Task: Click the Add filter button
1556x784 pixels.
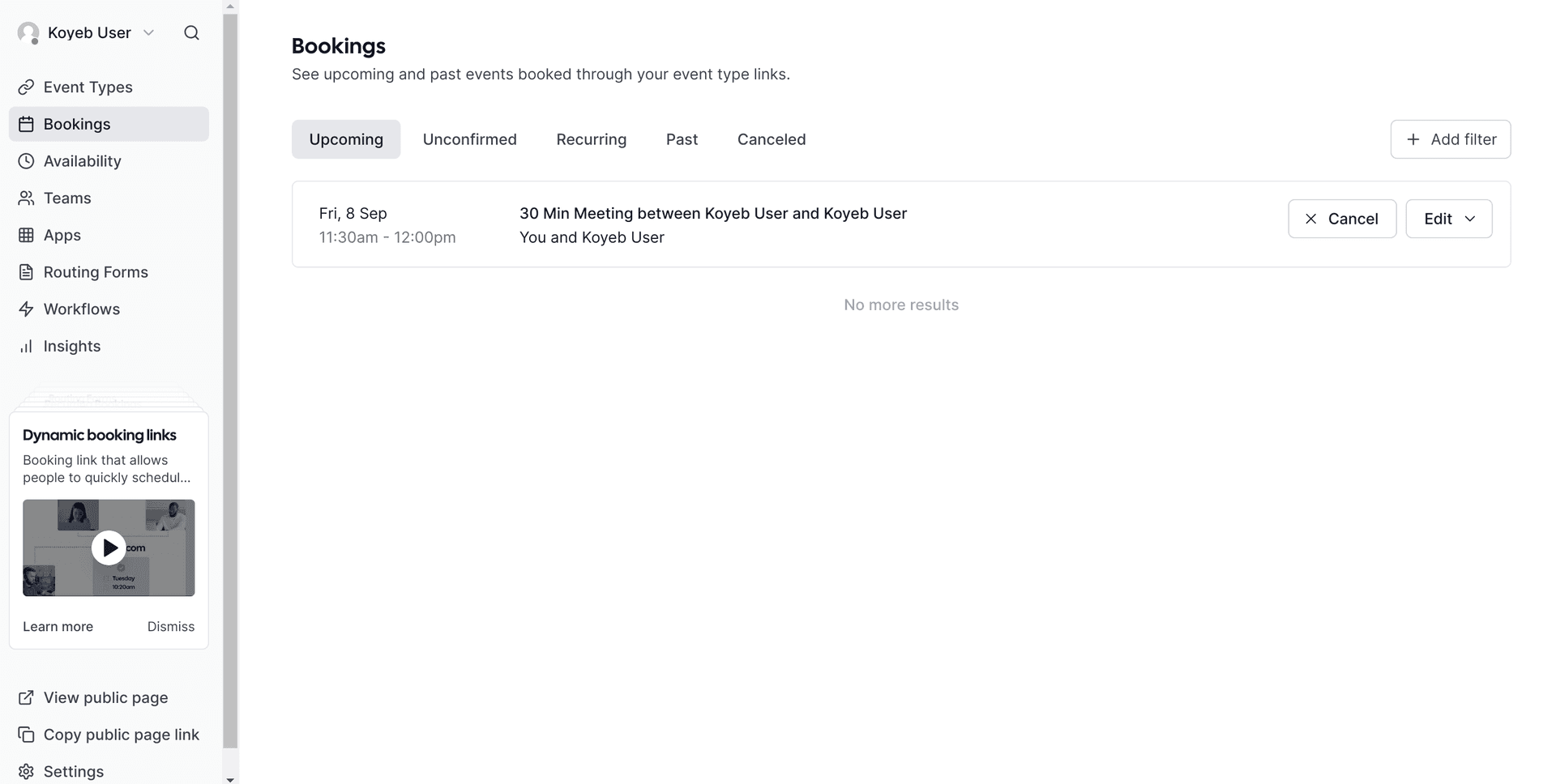Action: (x=1450, y=139)
